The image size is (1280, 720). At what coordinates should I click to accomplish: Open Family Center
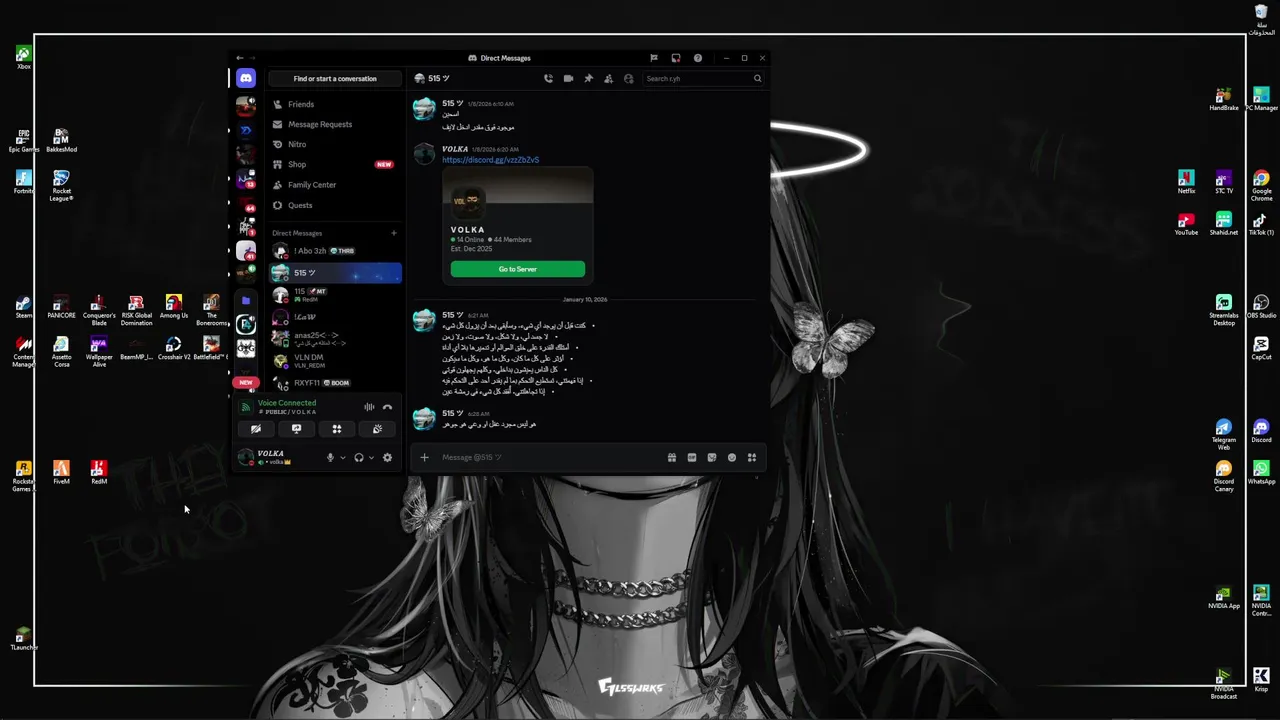point(335,185)
